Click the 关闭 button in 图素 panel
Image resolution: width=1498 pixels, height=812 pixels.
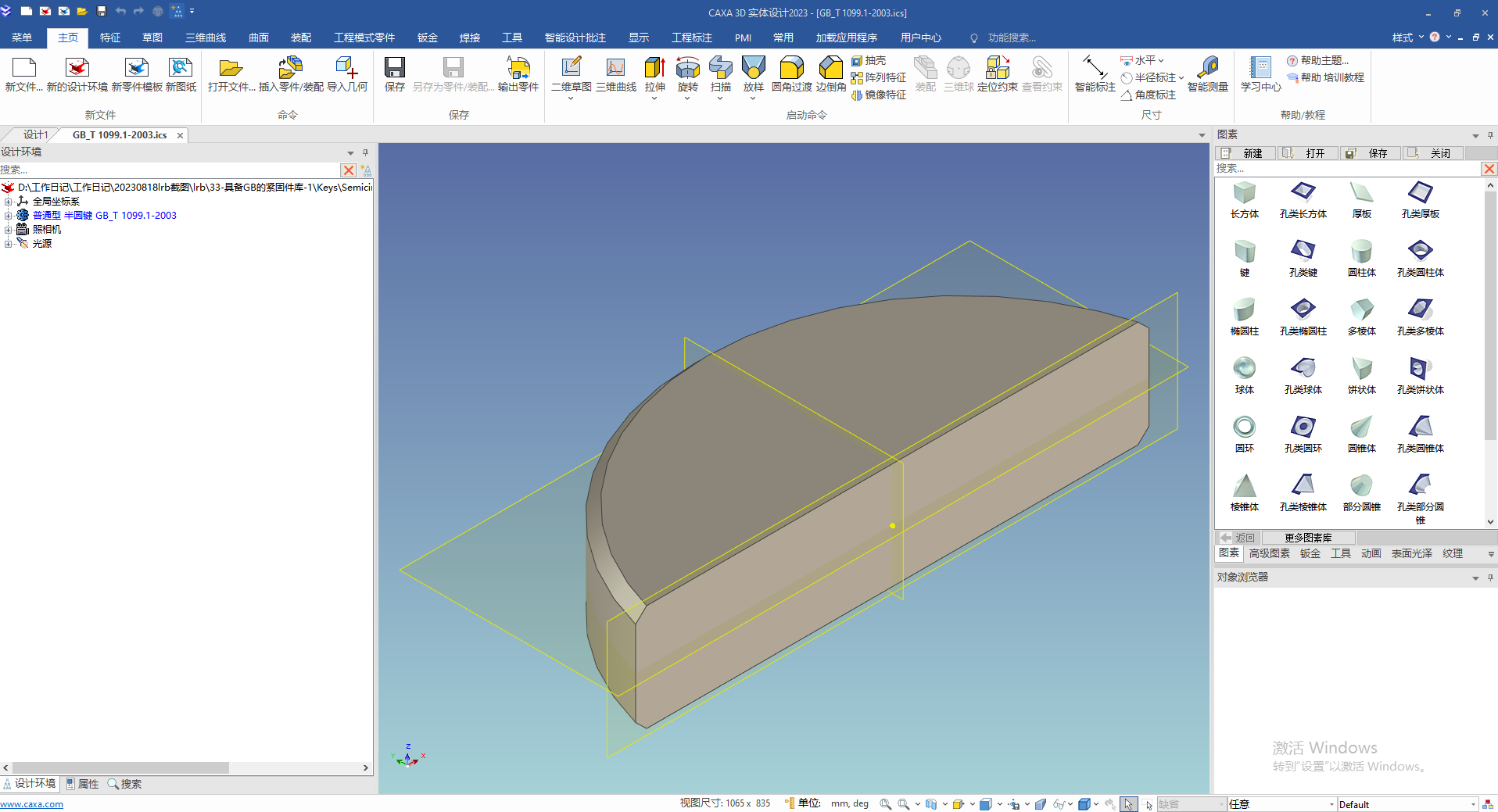click(x=1432, y=153)
